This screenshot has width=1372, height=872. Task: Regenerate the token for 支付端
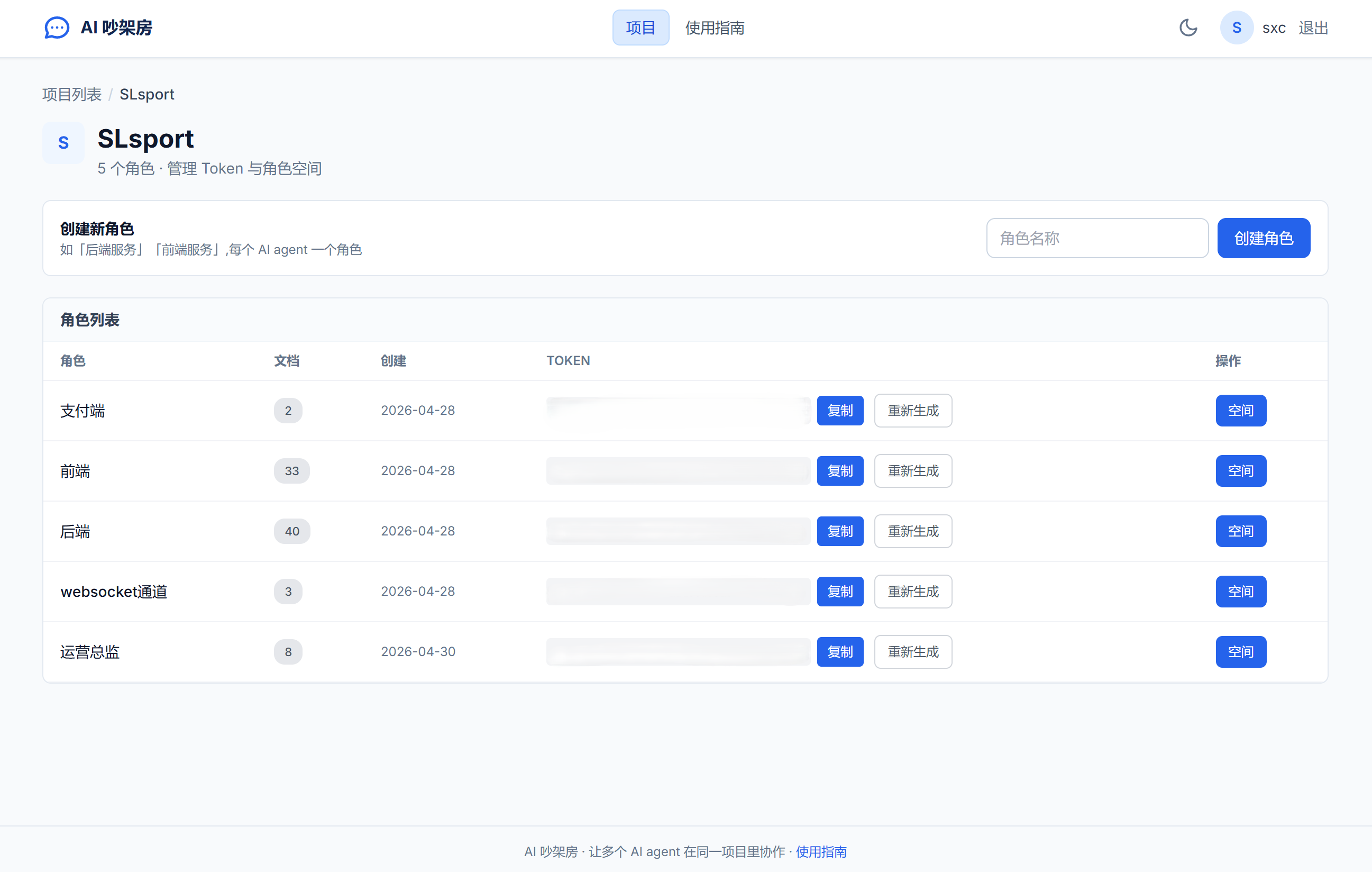click(913, 411)
